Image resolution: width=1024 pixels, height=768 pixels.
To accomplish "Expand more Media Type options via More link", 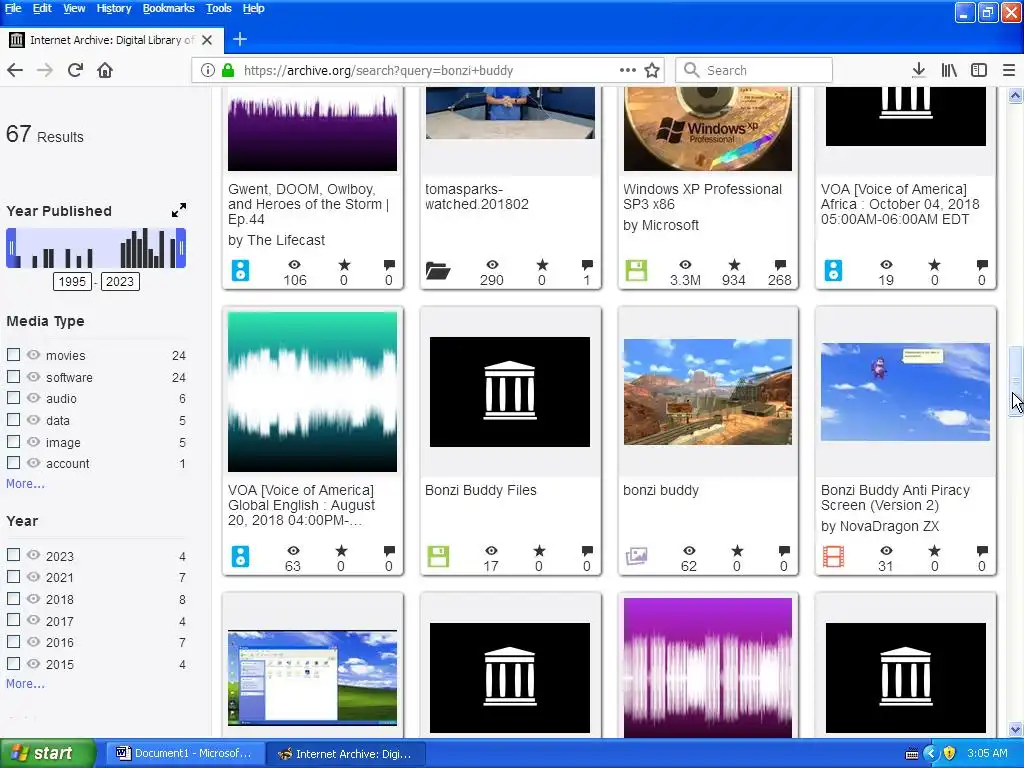I will point(25,484).
